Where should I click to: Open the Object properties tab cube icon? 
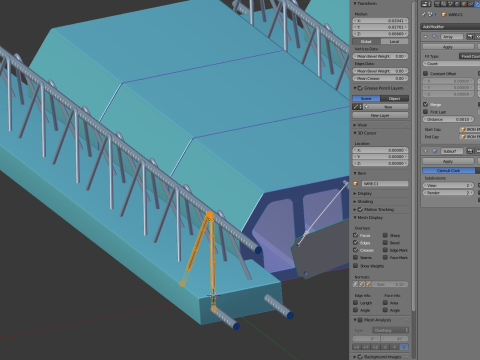tap(464, 4)
